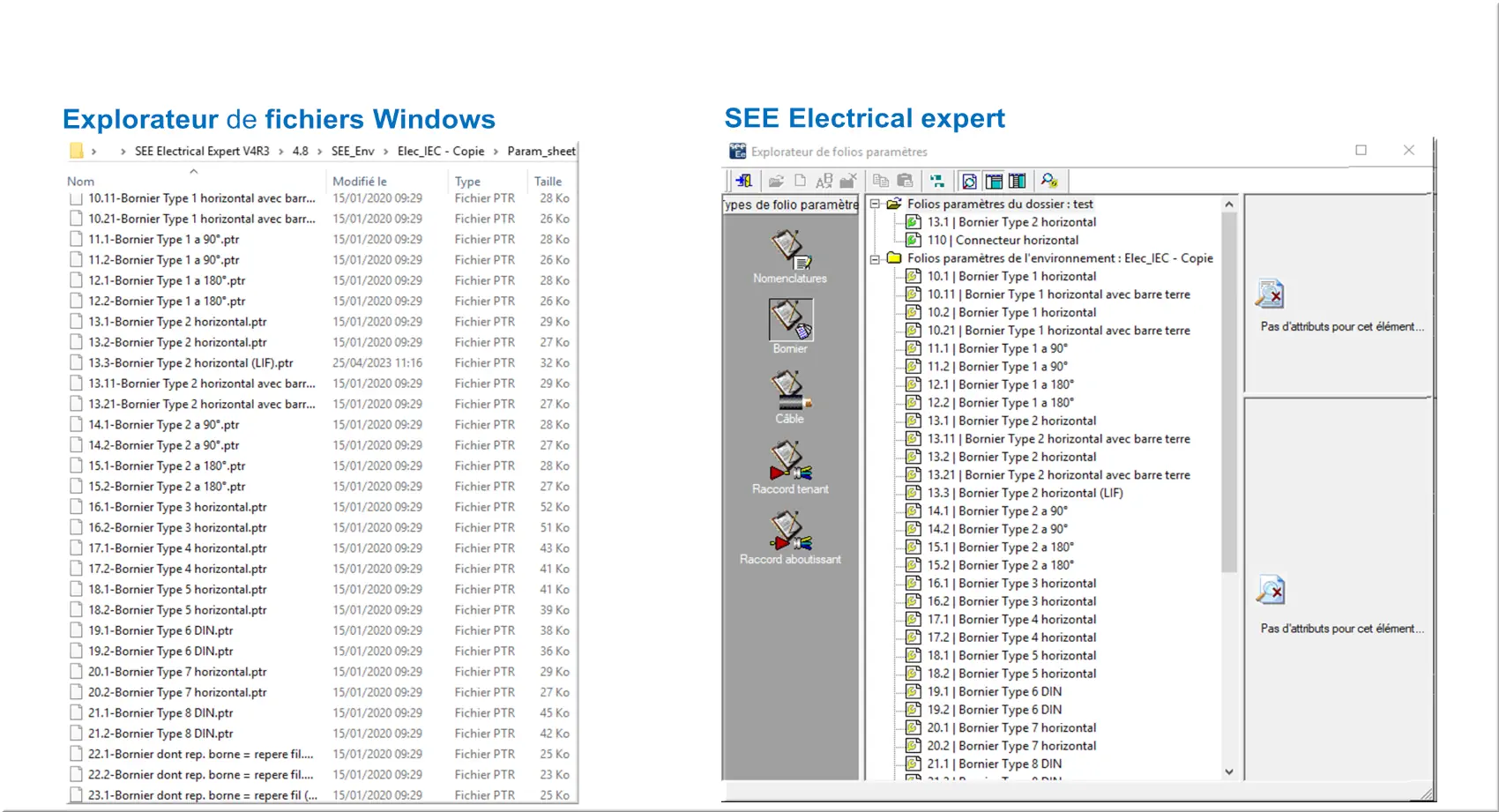Toggle the vertical panel layout icon
Image resolution: width=1499 pixels, height=812 pixels.
click(x=1018, y=181)
